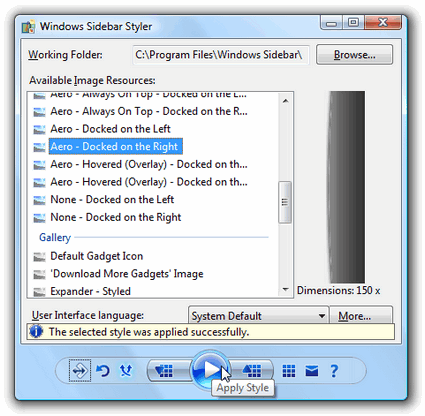This screenshot has width=425, height=416.
Task: Click the list scrollbar up arrow
Action: coord(285,101)
